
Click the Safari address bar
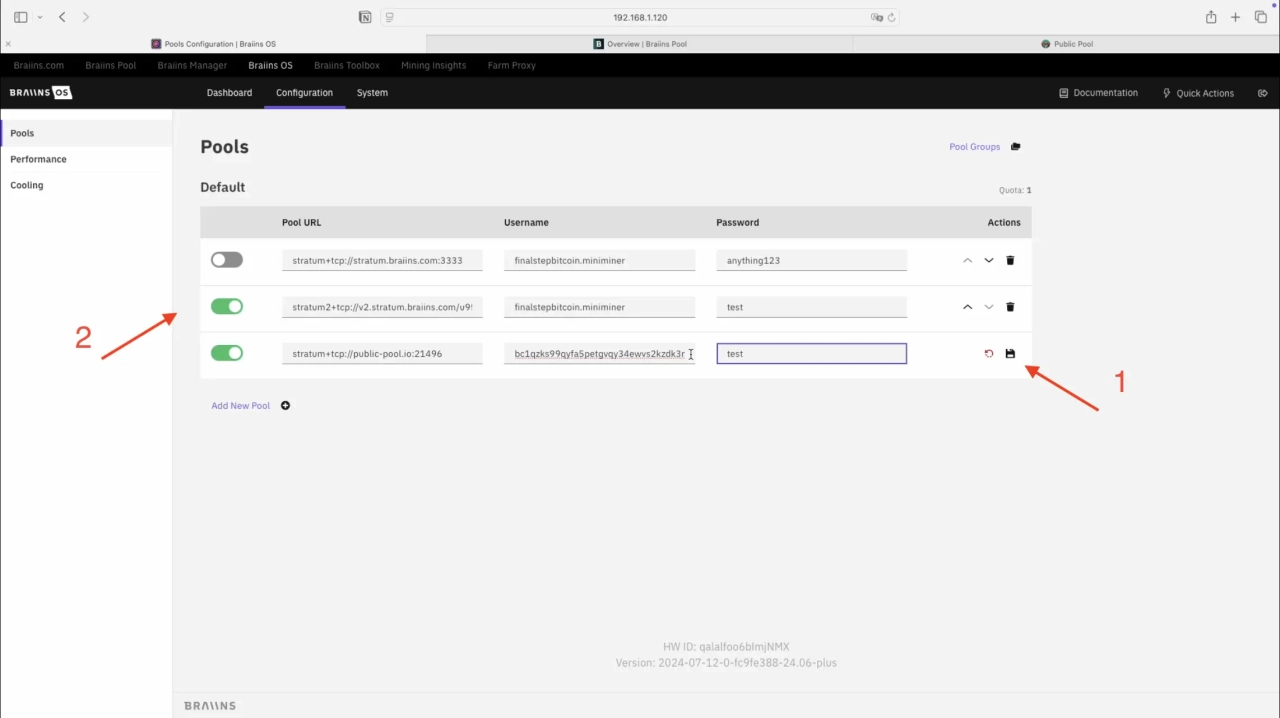[640, 17]
